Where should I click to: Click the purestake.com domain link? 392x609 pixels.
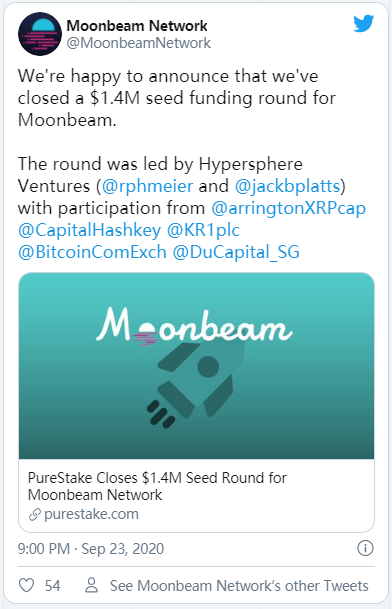[x=91, y=514]
